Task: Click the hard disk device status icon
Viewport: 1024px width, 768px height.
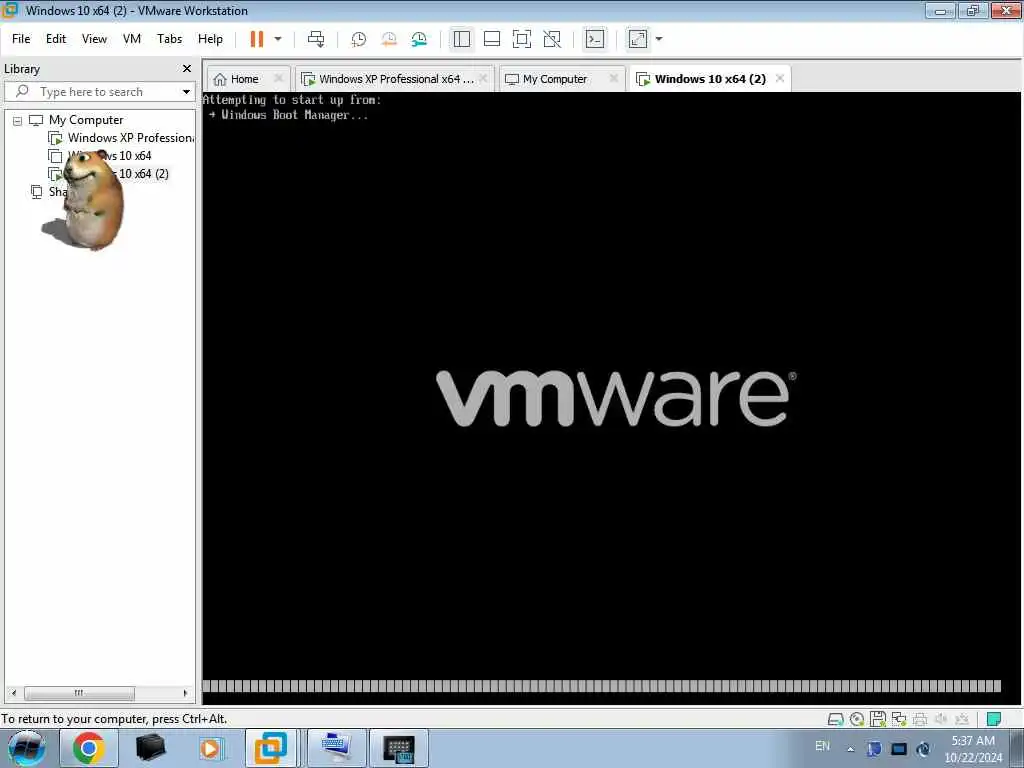Action: point(835,720)
